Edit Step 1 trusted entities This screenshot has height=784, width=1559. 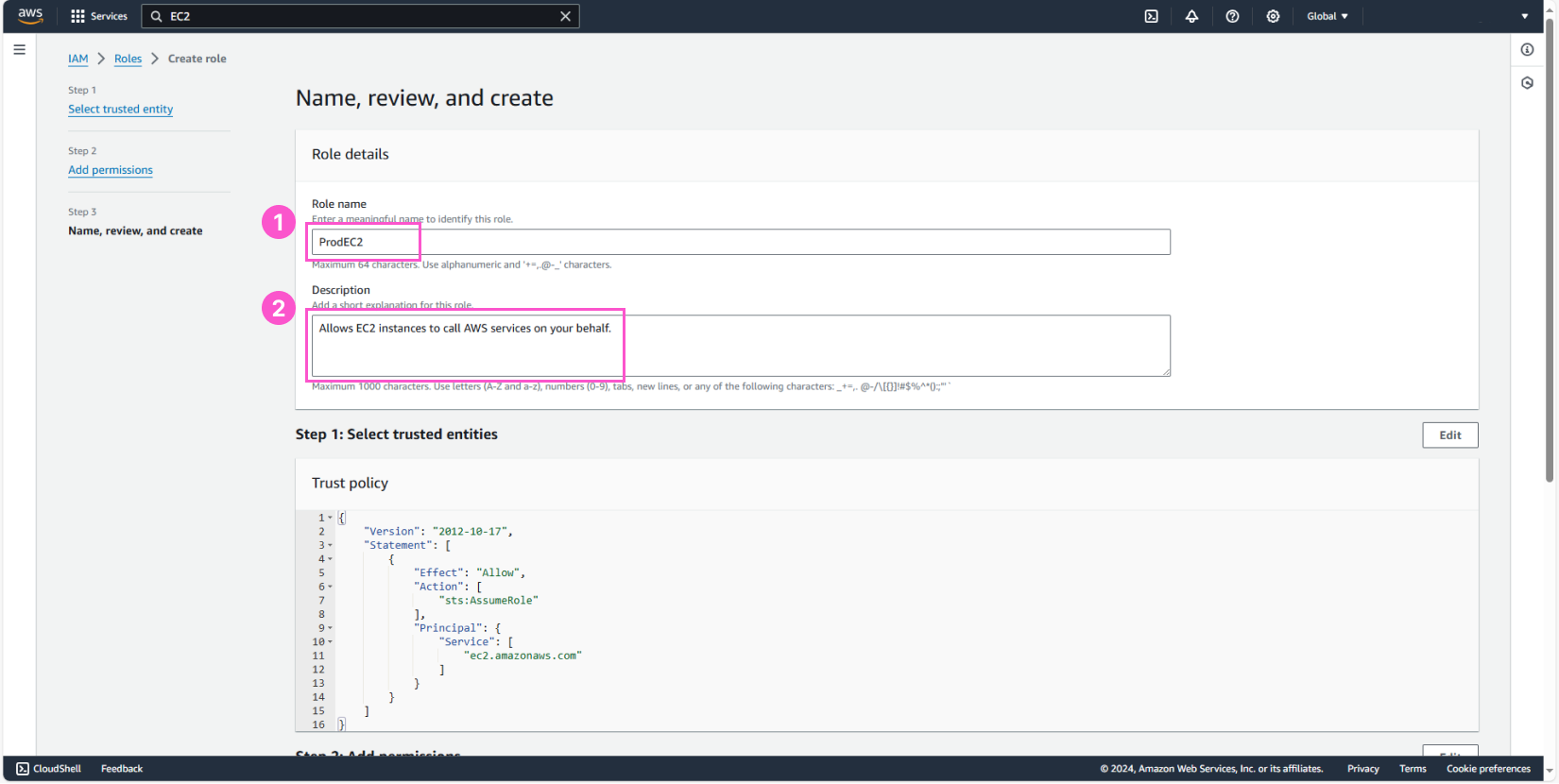pos(1449,435)
